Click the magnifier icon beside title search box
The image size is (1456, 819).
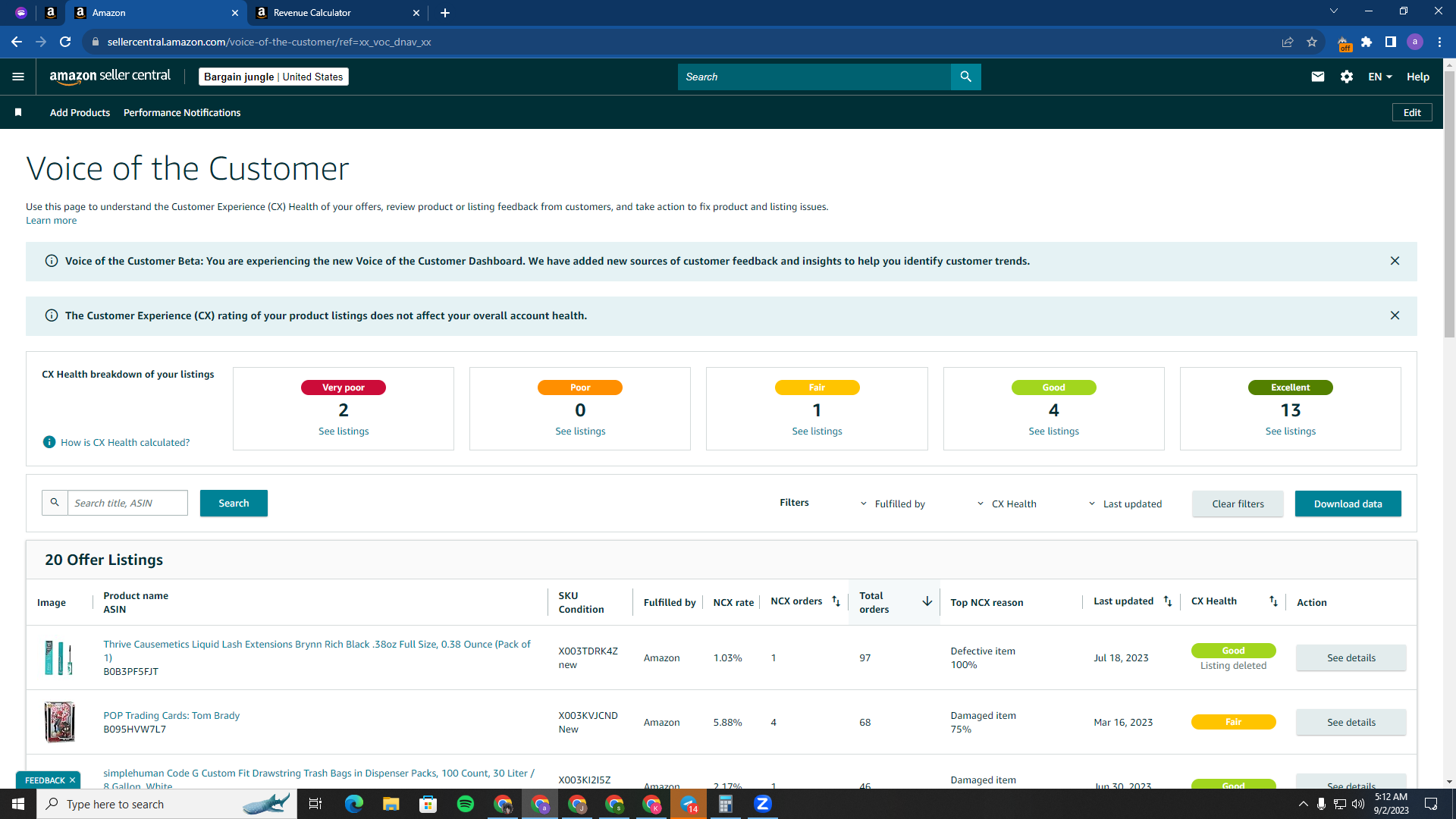(x=55, y=503)
